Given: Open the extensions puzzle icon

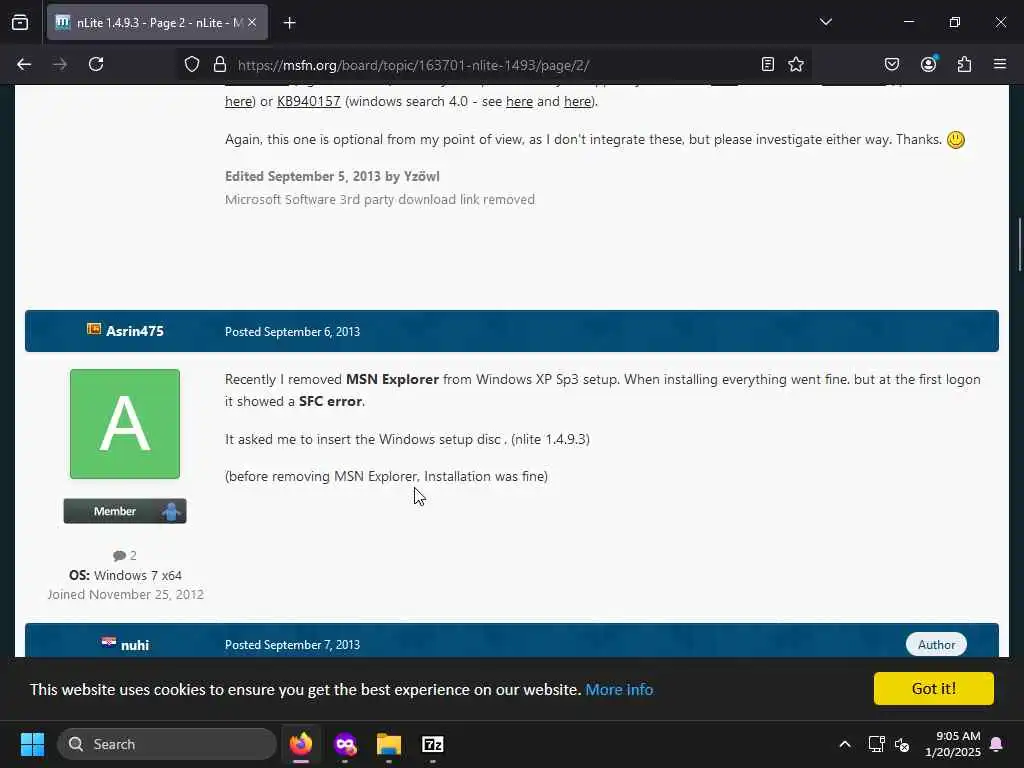Looking at the screenshot, I should [x=964, y=64].
